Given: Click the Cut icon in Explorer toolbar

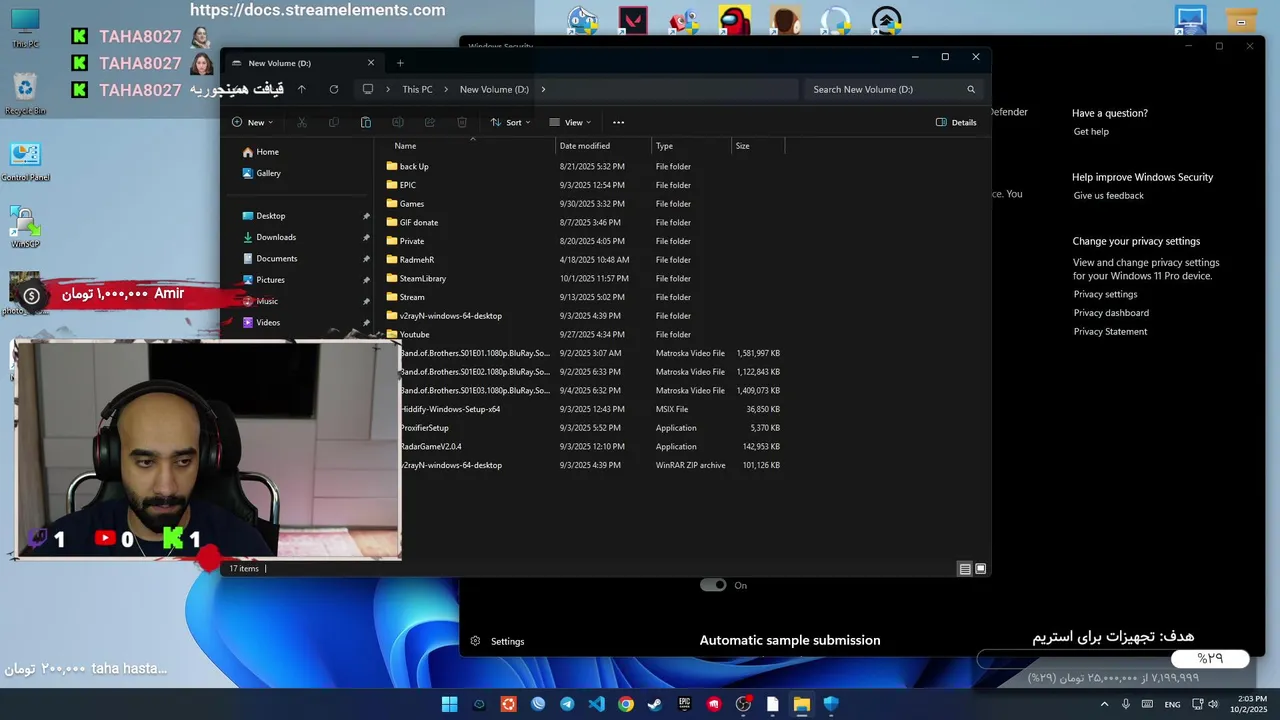Looking at the screenshot, I should pyautogui.click(x=302, y=122).
